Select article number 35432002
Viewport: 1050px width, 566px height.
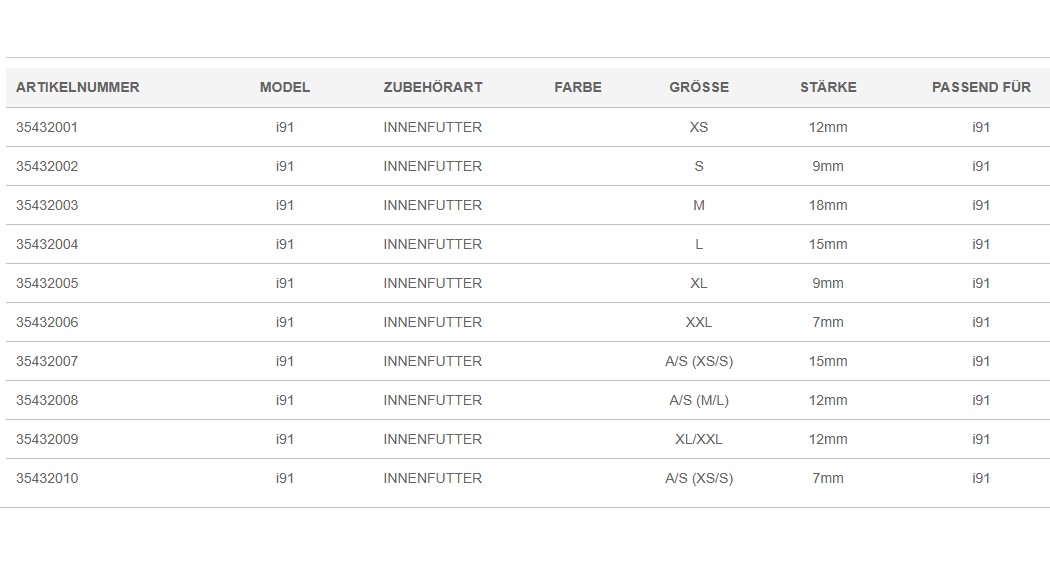pos(47,166)
